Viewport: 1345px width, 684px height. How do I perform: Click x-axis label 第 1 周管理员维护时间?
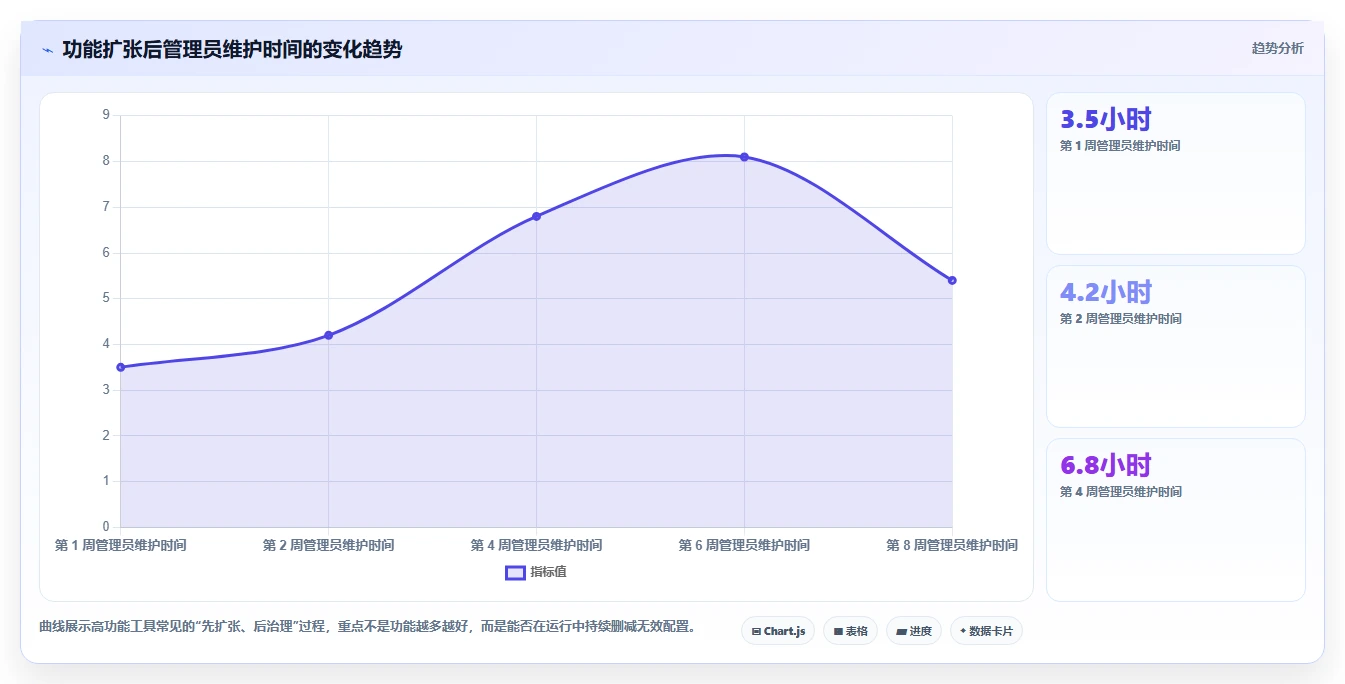(120, 545)
